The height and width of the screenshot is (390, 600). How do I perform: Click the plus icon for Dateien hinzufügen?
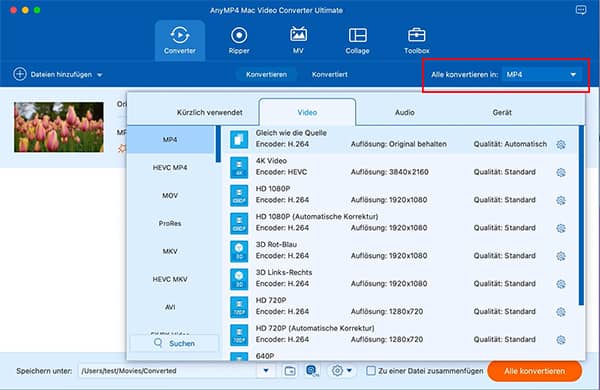pyautogui.click(x=20, y=74)
